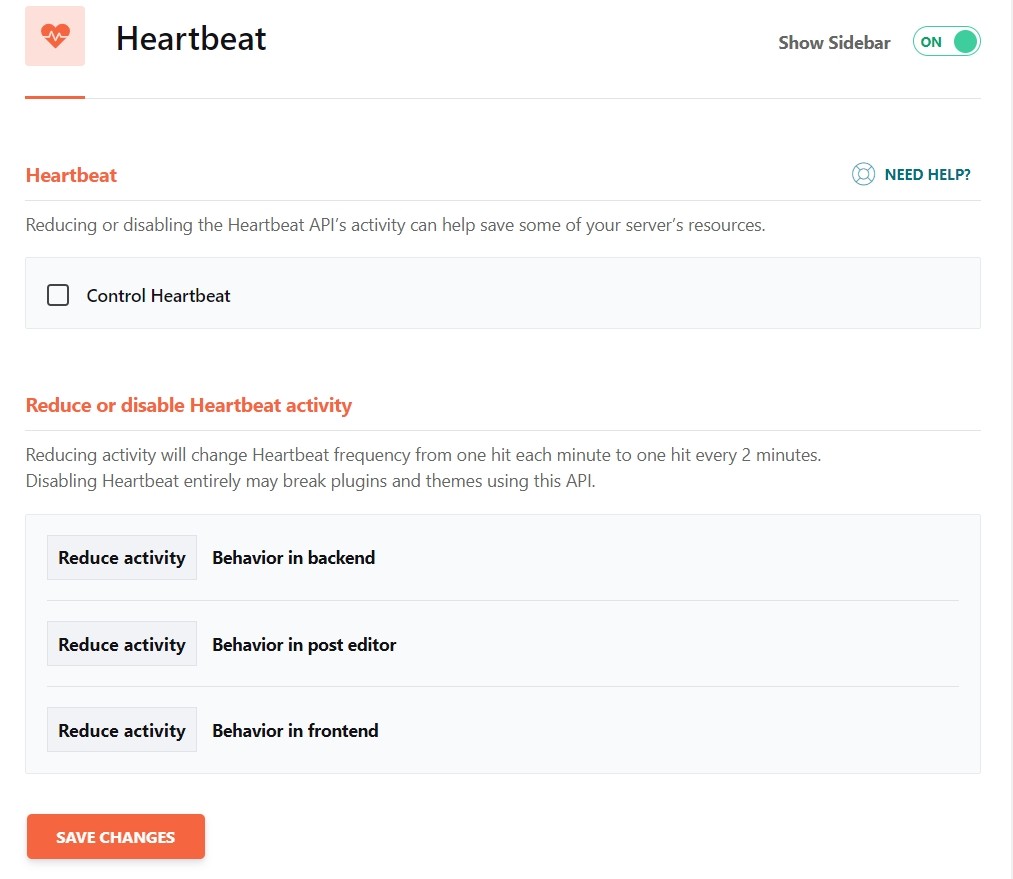Open the Reduce activity dropdown for post editor

[x=122, y=645]
